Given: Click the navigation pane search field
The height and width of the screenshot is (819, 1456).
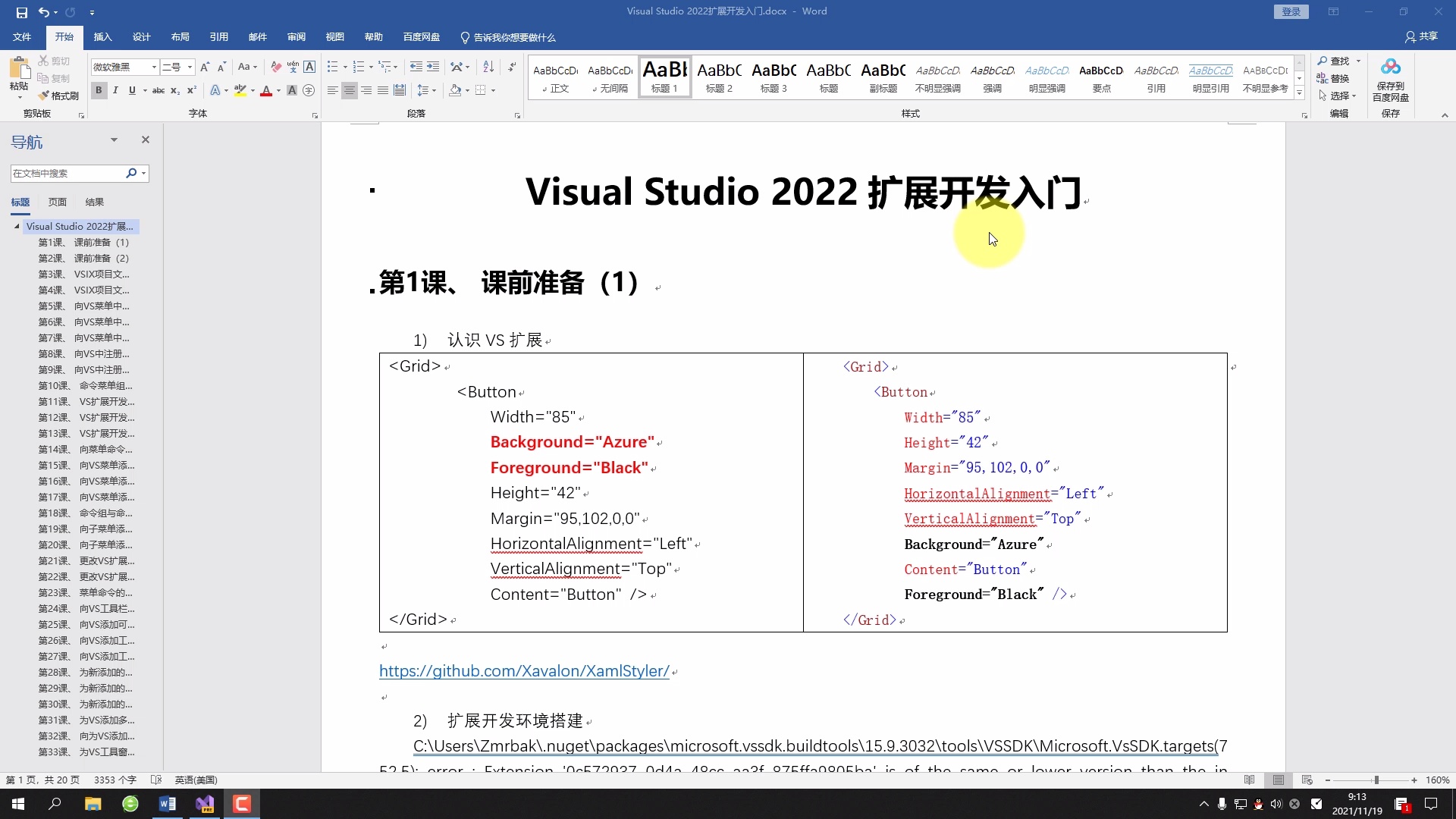Looking at the screenshot, I should click(68, 173).
